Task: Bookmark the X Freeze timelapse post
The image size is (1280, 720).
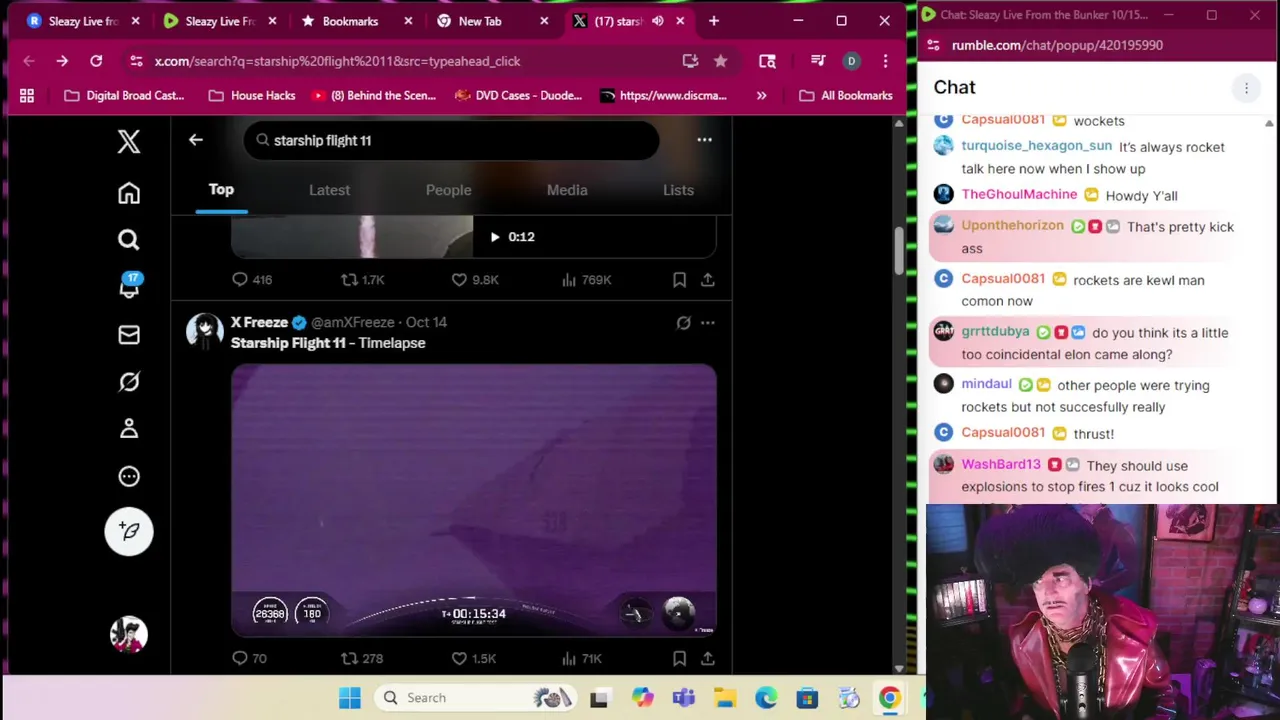Action: click(679, 658)
